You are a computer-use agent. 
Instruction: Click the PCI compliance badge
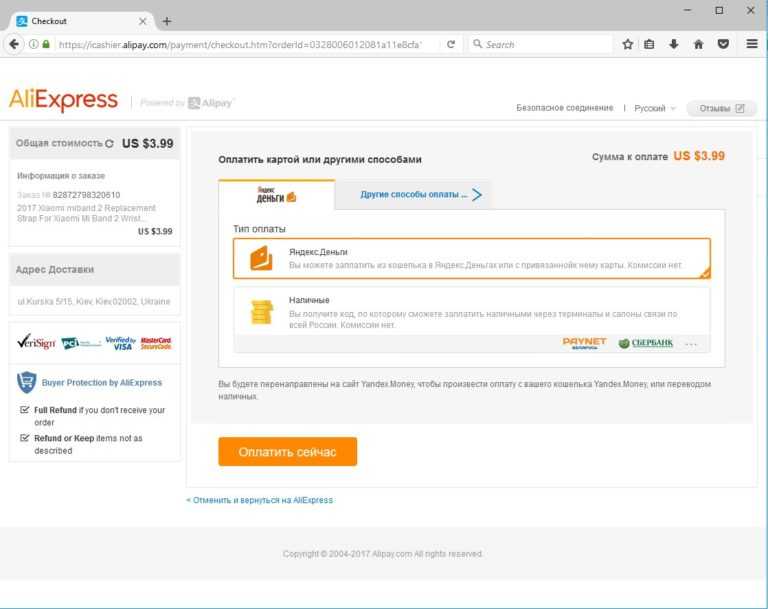coord(81,343)
